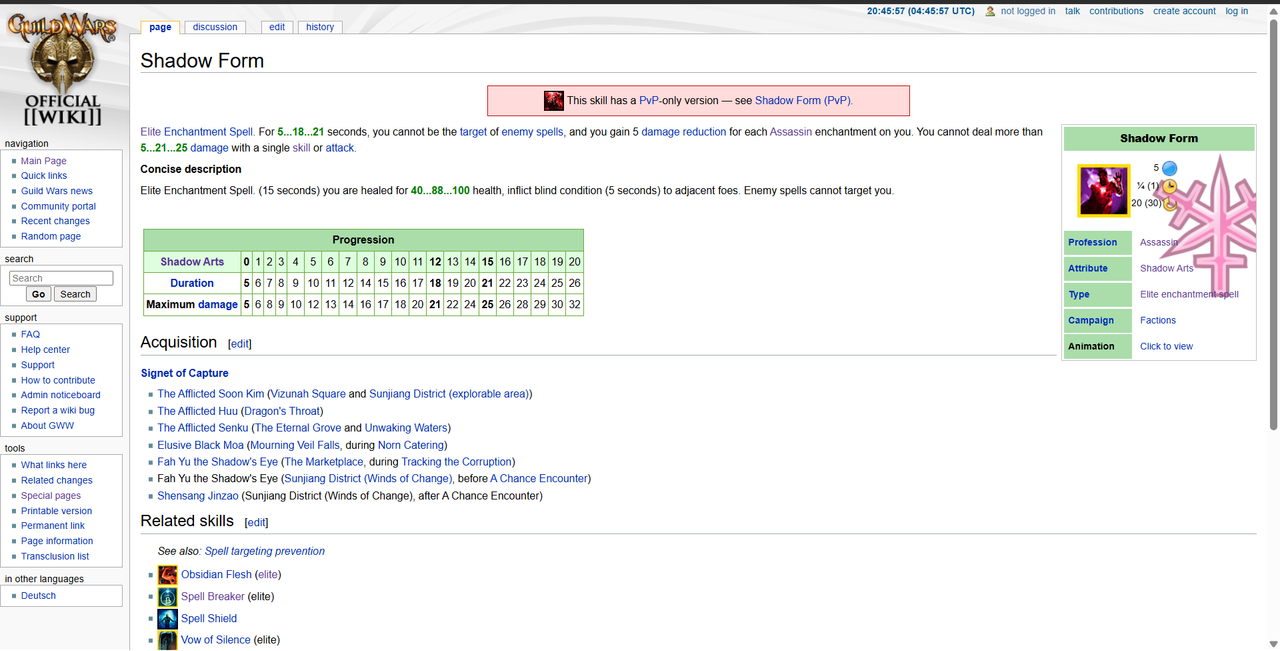Viewport: 1280px width, 651px height.
Task: Go to a Random page
Action: point(51,236)
